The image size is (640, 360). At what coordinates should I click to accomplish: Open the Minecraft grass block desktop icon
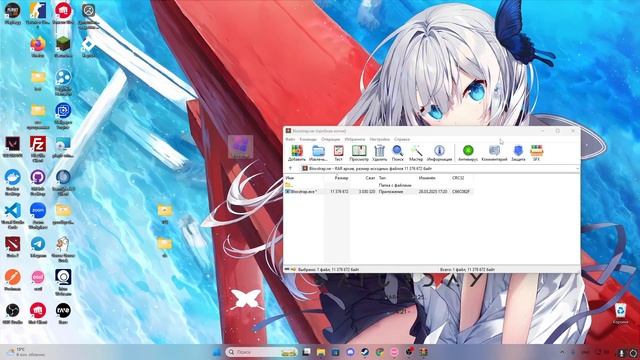pyautogui.click(x=63, y=47)
